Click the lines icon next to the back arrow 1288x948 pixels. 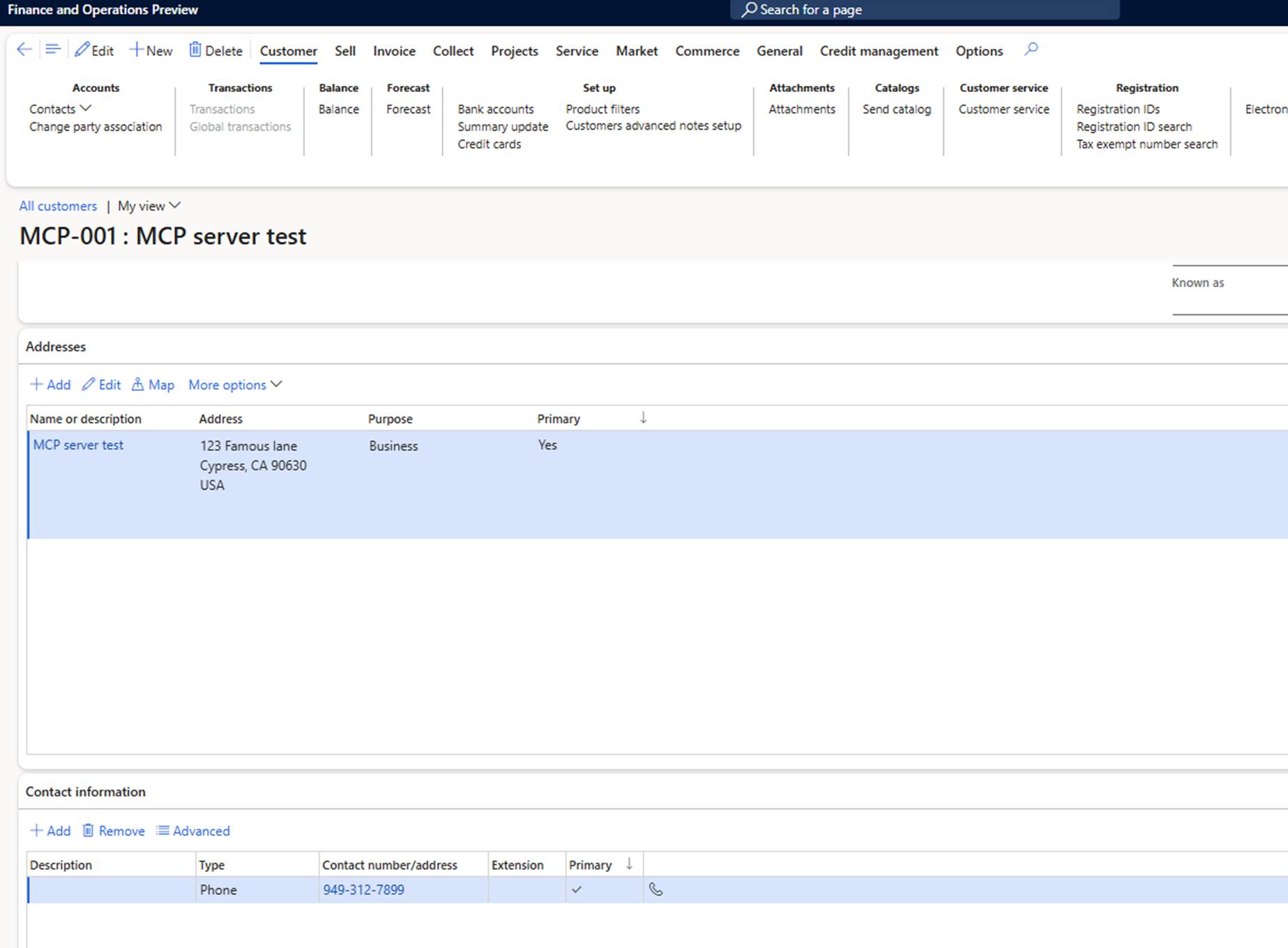point(52,49)
